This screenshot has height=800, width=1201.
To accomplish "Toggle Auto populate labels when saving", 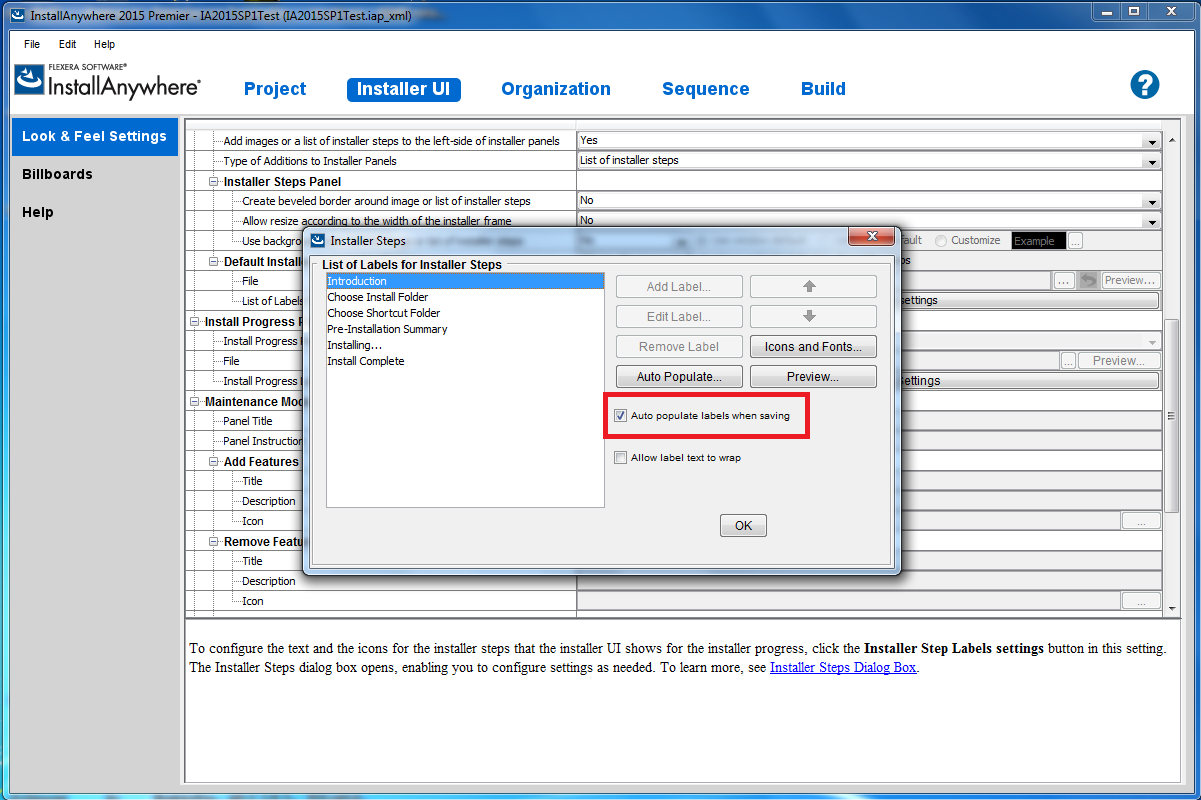I will coord(621,416).
